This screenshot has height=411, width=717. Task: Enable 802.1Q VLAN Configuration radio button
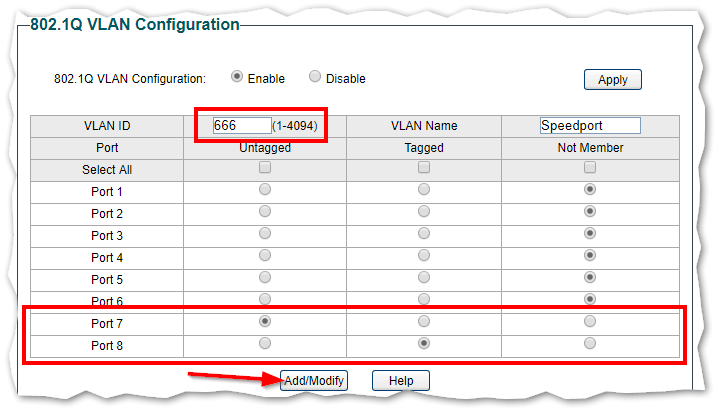(x=237, y=77)
